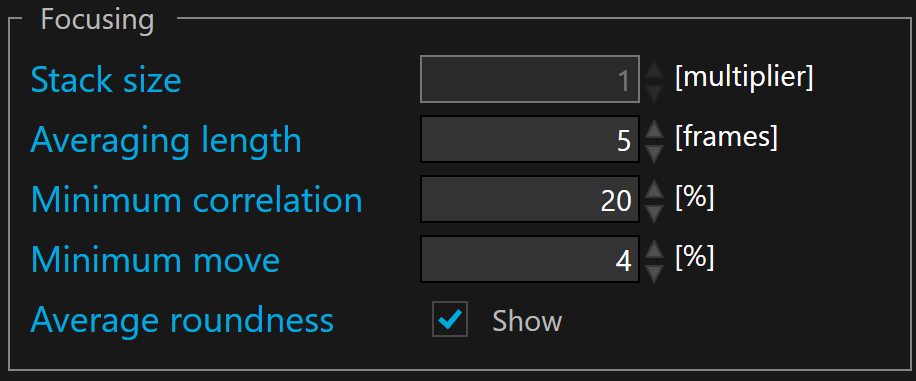Click the Focusing group header
The width and height of the screenshot is (916, 381).
coord(98,20)
